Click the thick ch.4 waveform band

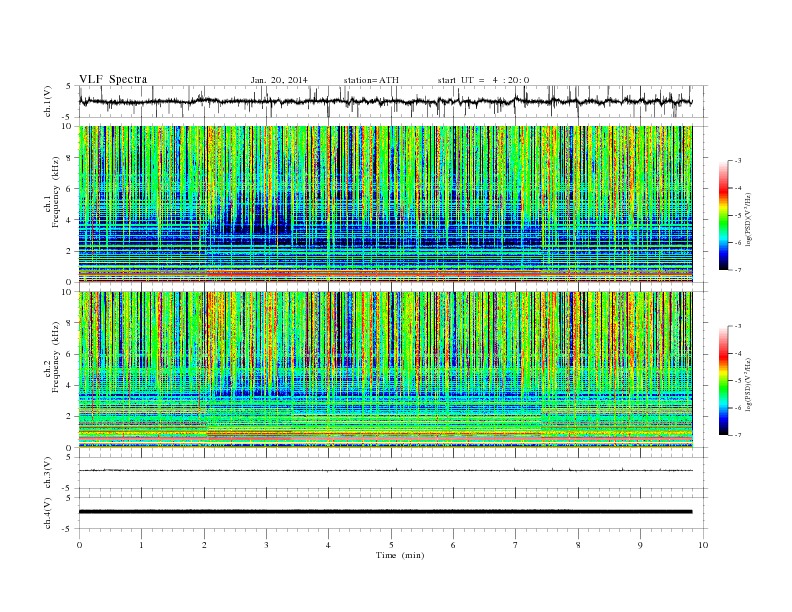(x=385, y=512)
